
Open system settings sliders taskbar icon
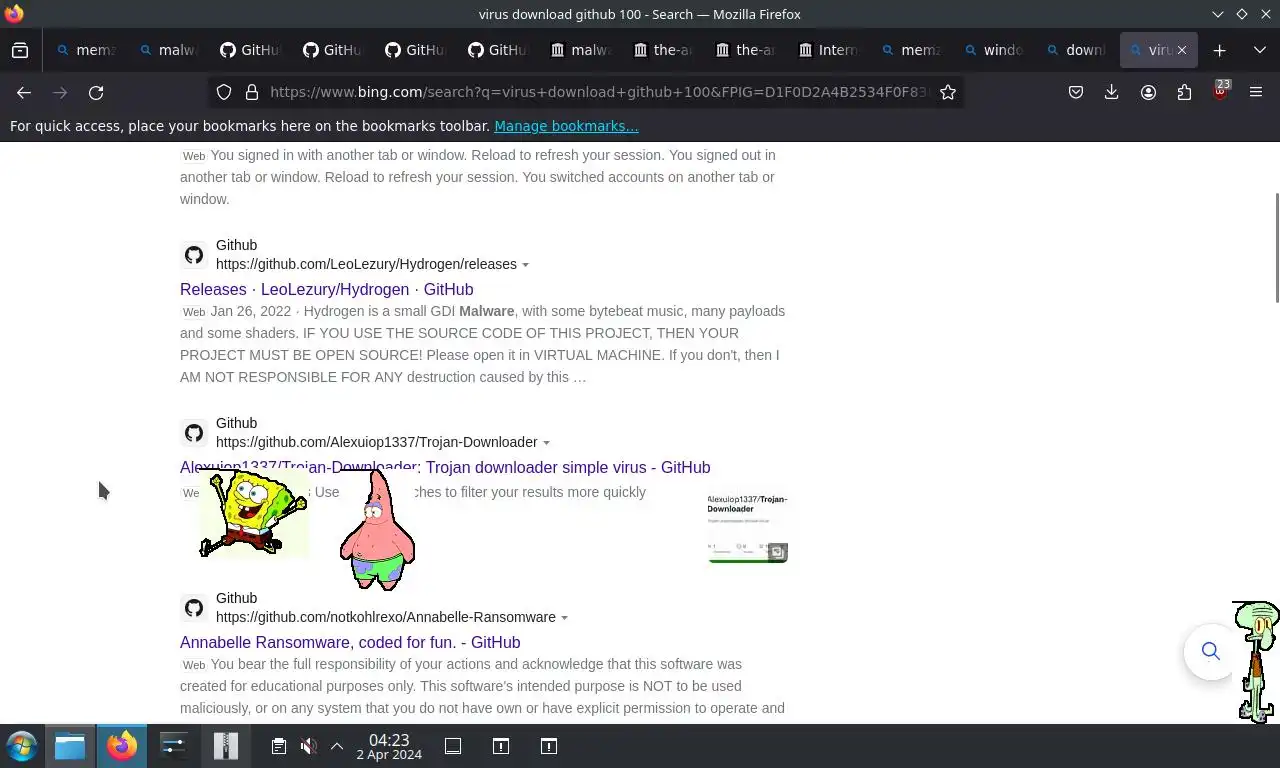coord(174,746)
